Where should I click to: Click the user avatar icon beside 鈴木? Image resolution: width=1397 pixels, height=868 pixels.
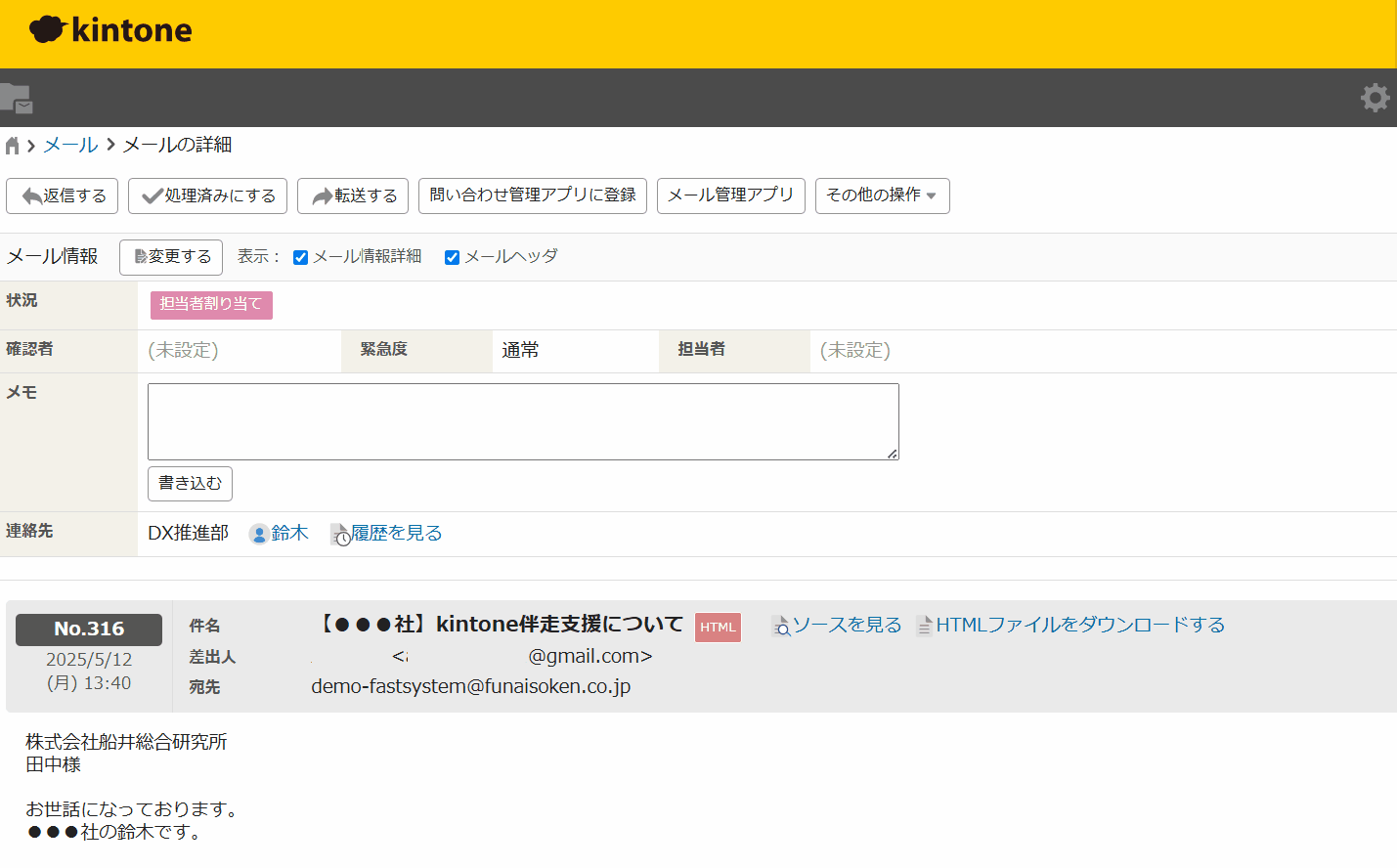click(259, 534)
